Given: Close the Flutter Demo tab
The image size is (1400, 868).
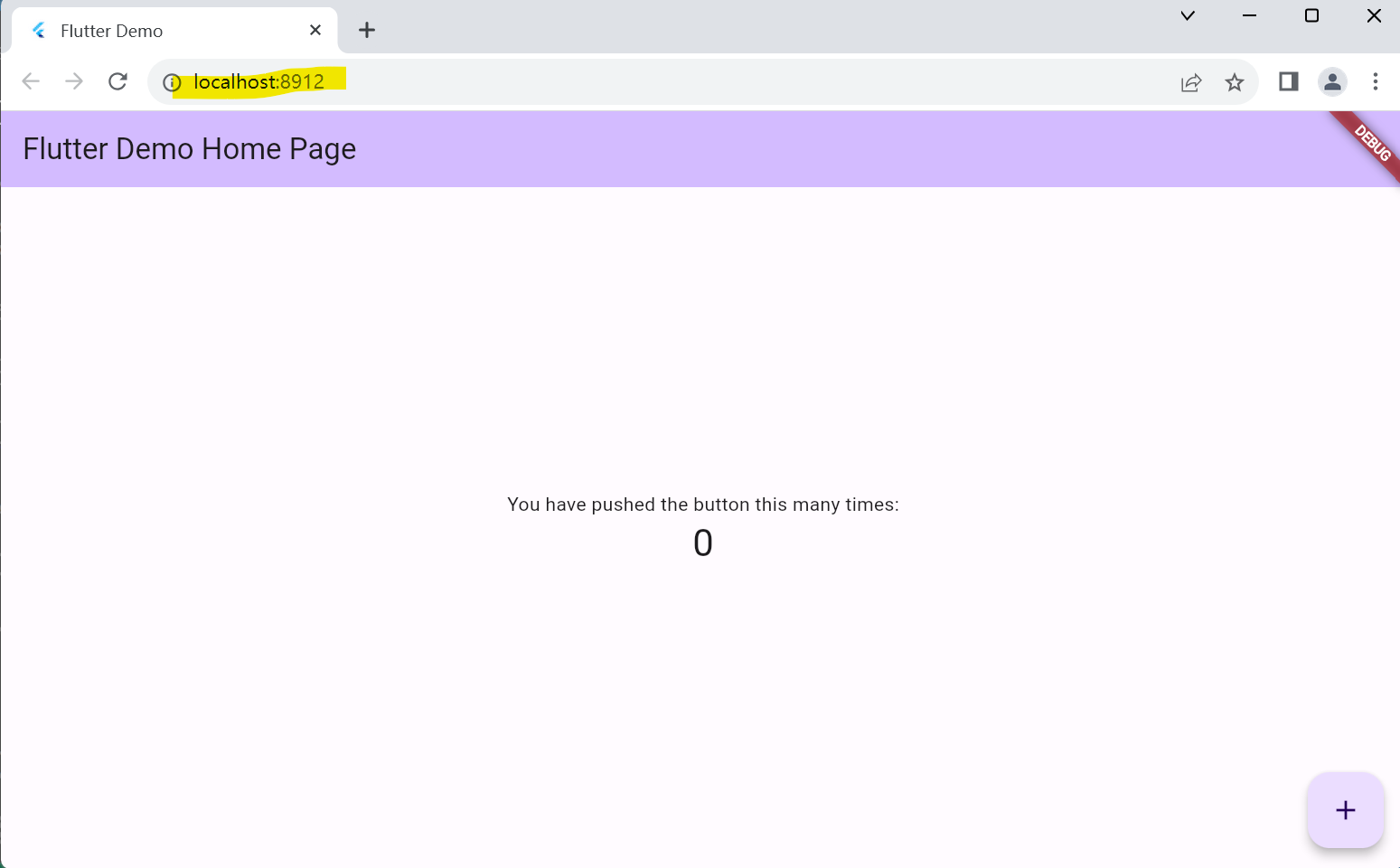Looking at the screenshot, I should [315, 30].
